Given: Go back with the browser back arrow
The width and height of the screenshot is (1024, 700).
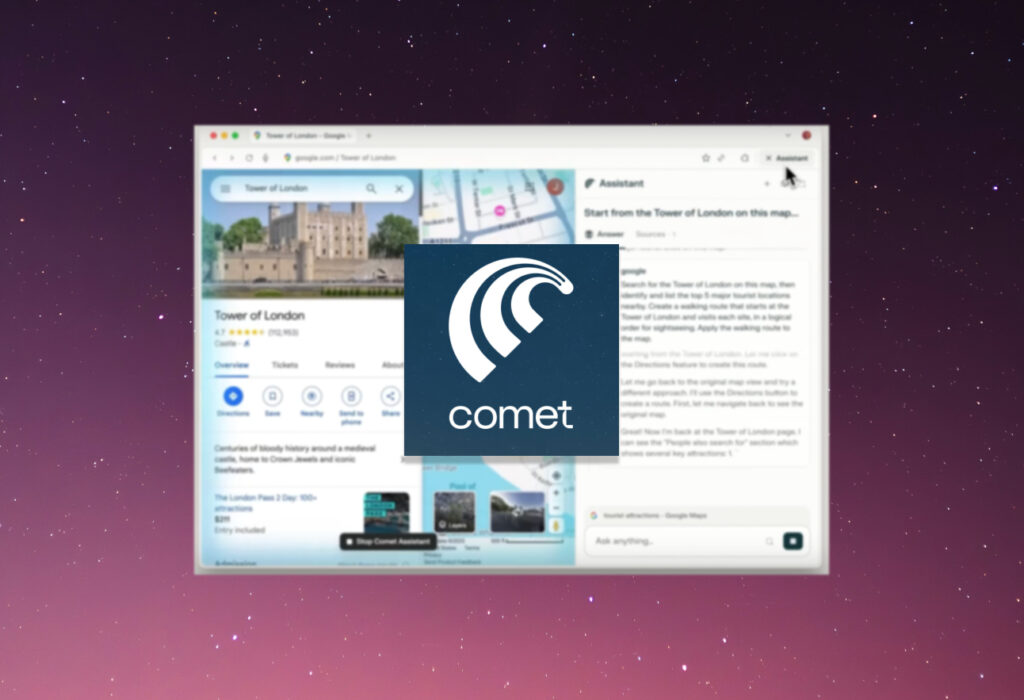Looking at the screenshot, I should coord(215,158).
